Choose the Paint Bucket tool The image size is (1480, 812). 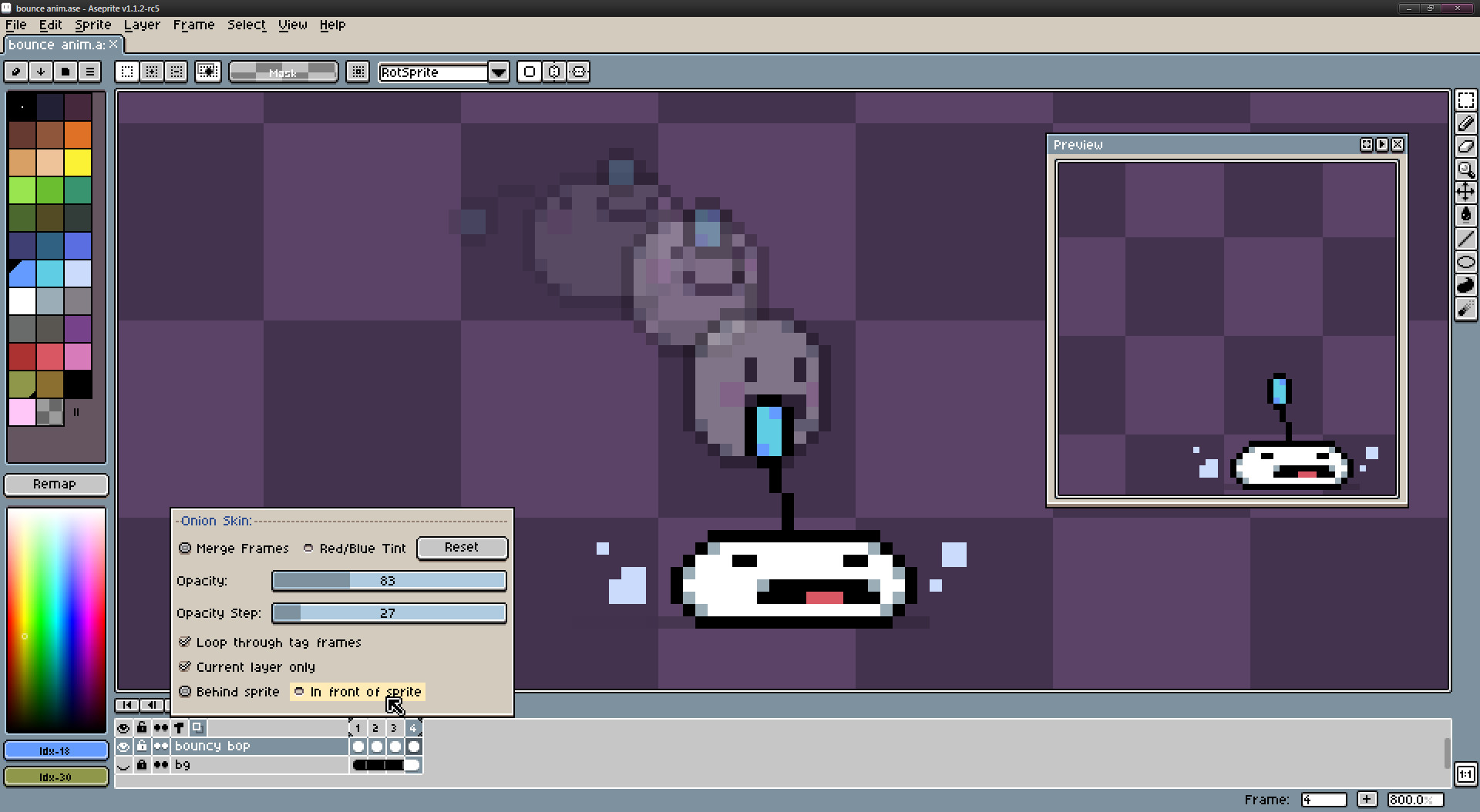1466,216
